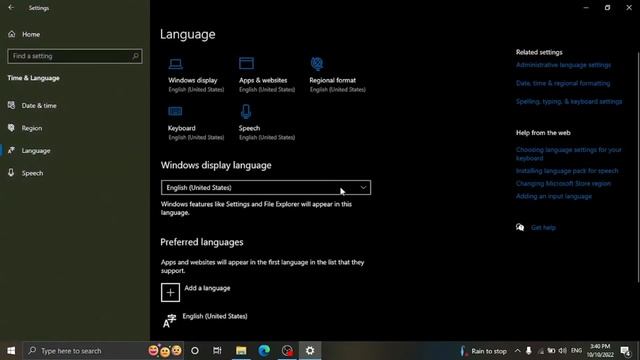Click the Apps & websites window icon

[x=247, y=63]
